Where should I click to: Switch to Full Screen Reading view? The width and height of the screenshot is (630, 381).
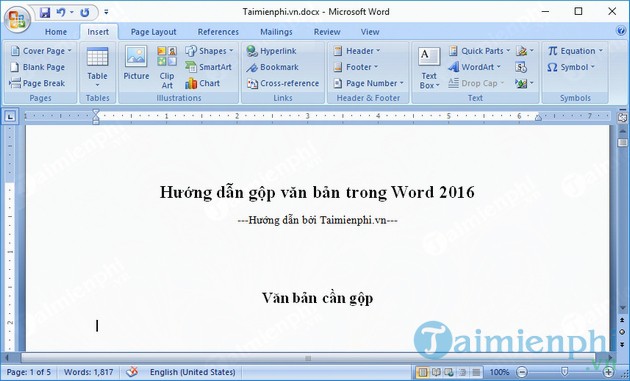pos(436,372)
